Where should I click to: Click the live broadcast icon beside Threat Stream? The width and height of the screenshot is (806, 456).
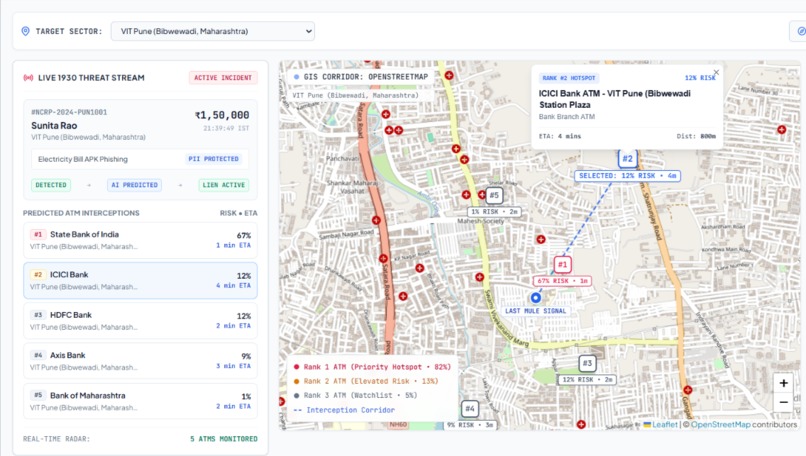[x=28, y=78]
